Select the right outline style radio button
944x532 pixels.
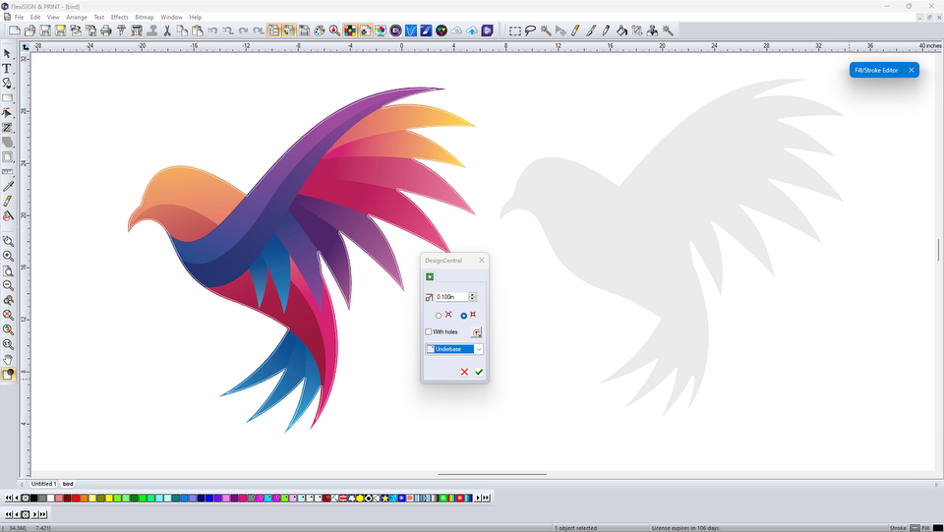pyautogui.click(x=463, y=315)
